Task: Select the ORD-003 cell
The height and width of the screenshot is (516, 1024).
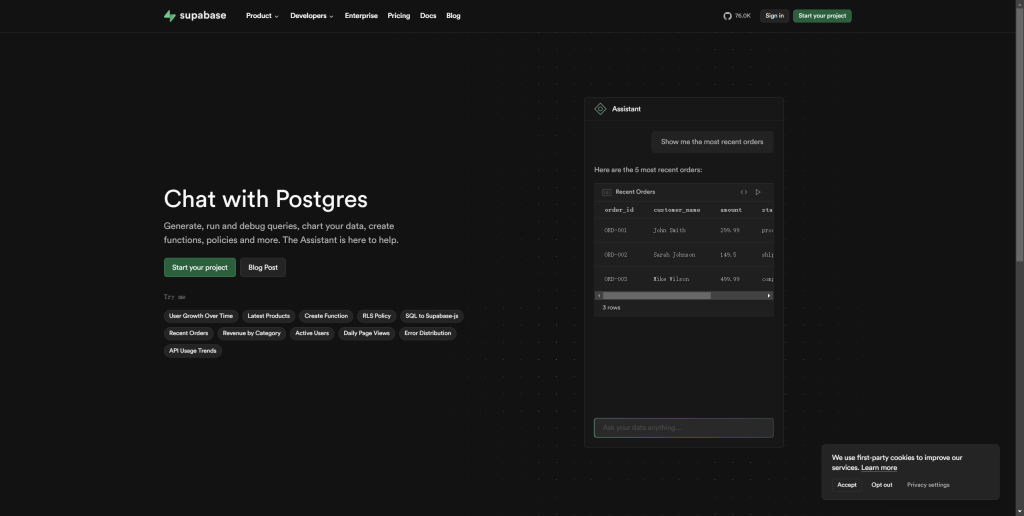Action: point(615,279)
